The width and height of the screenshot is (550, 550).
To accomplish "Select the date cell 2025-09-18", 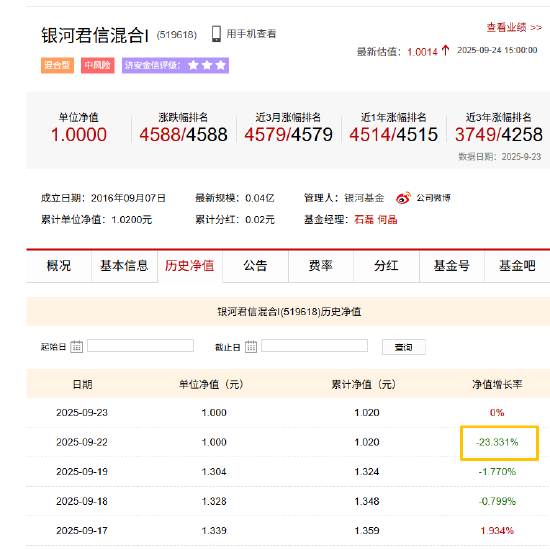I will click(x=82, y=501).
